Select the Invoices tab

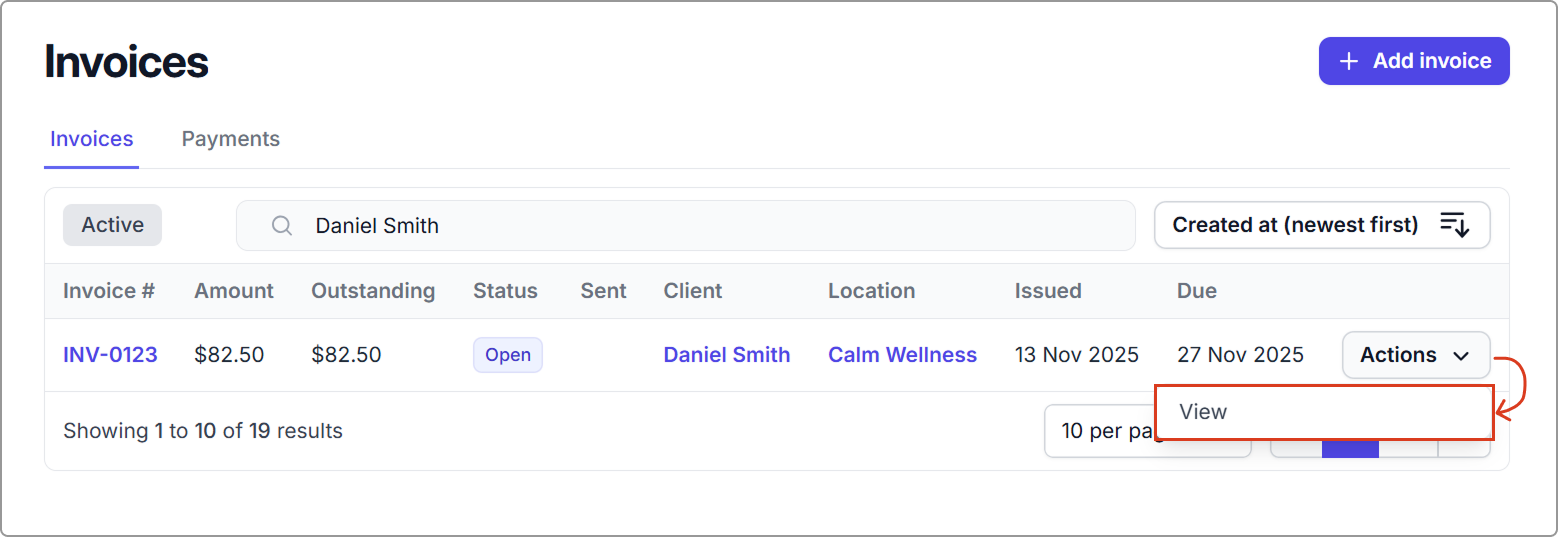pos(92,139)
